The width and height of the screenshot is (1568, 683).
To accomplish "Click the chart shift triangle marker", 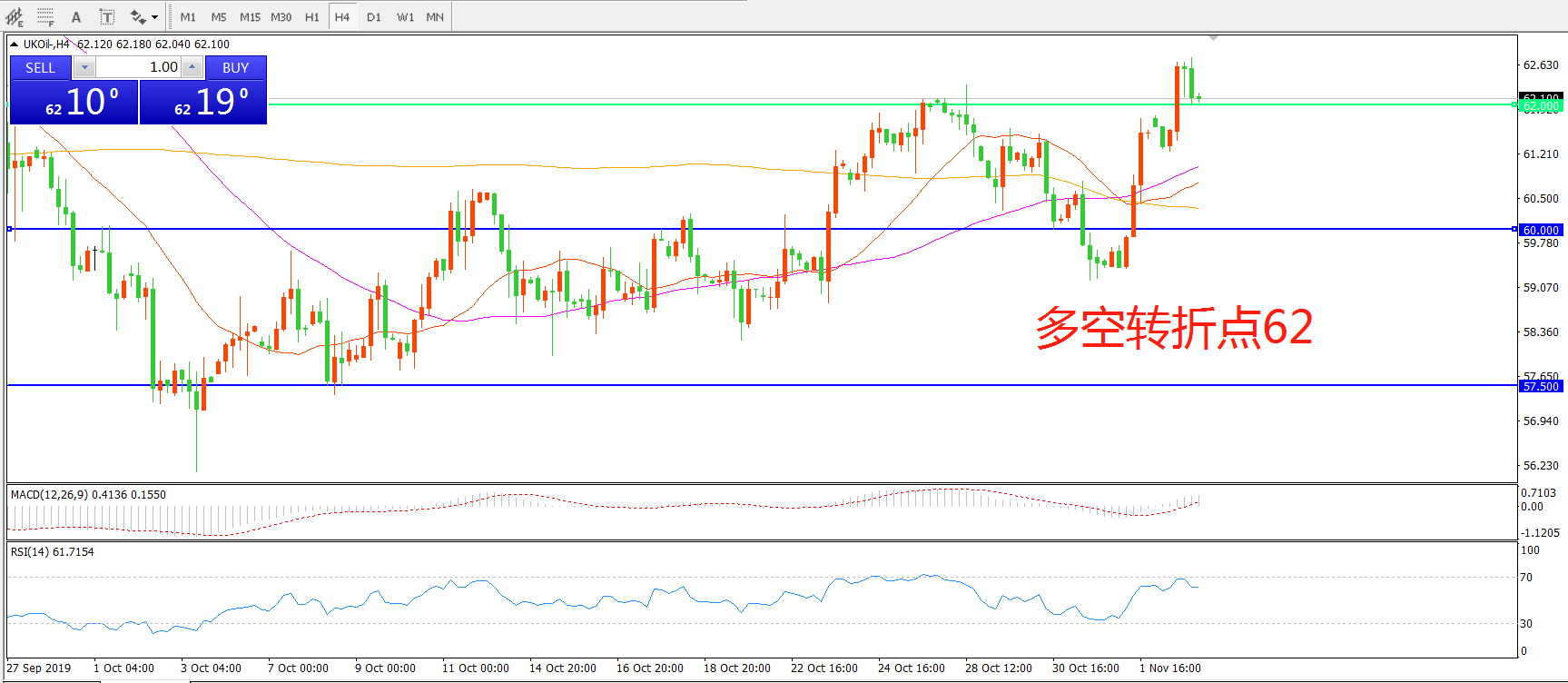I will 1213,38.
